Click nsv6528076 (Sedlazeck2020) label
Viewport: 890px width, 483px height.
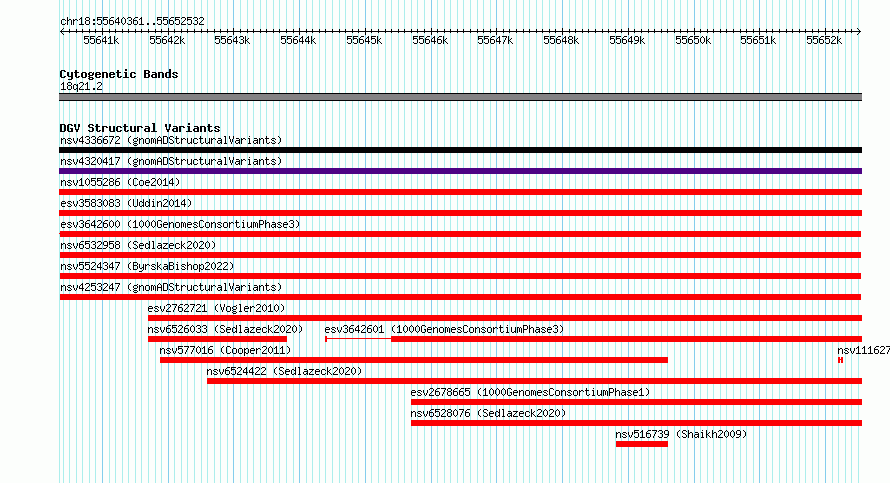coord(488,413)
